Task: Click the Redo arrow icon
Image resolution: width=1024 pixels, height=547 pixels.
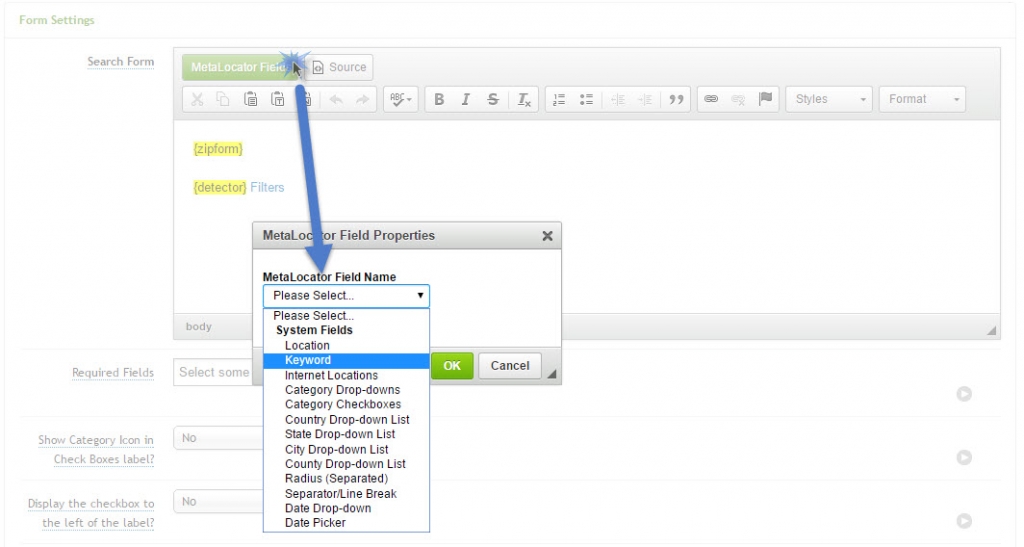Action: [x=362, y=99]
